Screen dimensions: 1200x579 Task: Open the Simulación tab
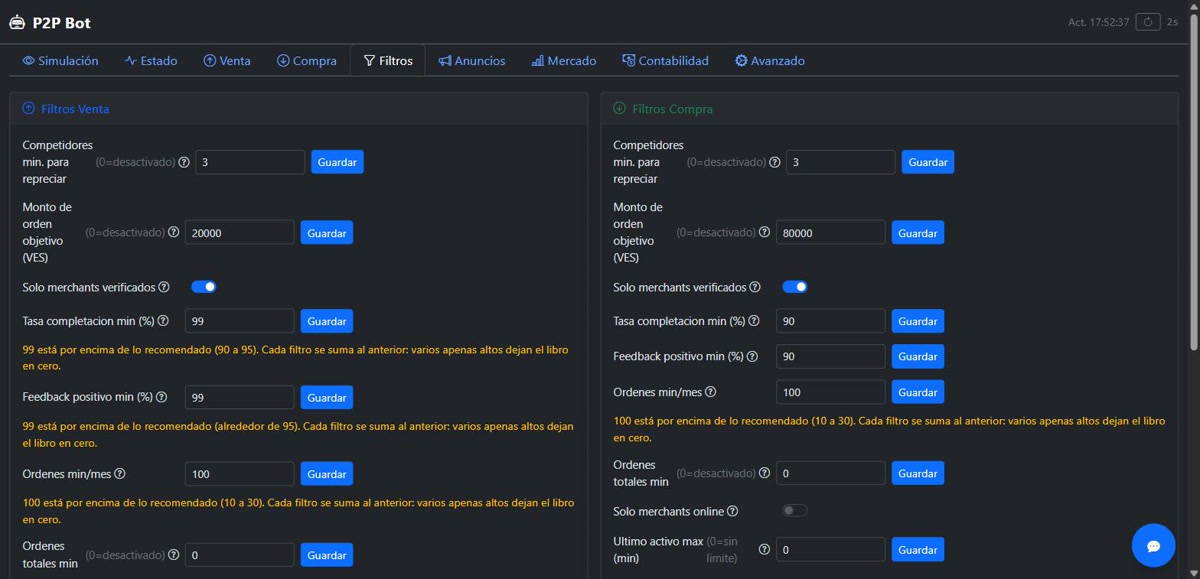(x=60, y=61)
